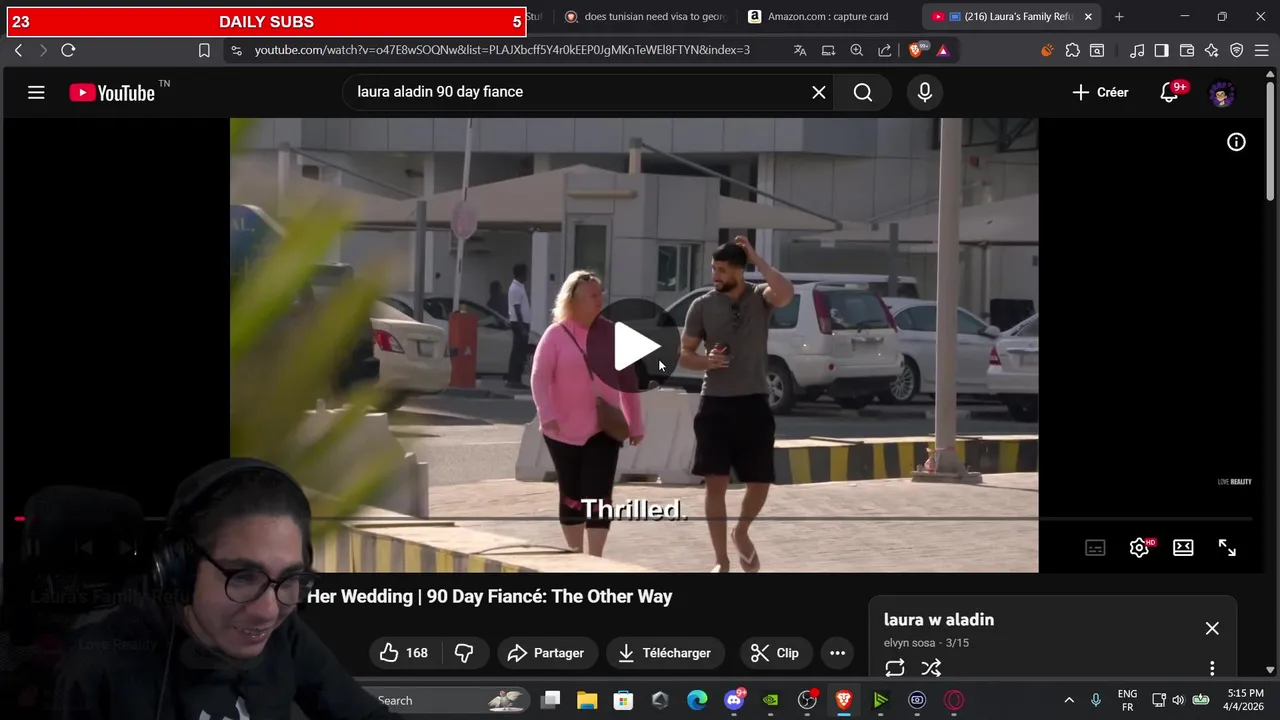Reload the current page
The height and width of the screenshot is (720, 1280).
[68, 50]
